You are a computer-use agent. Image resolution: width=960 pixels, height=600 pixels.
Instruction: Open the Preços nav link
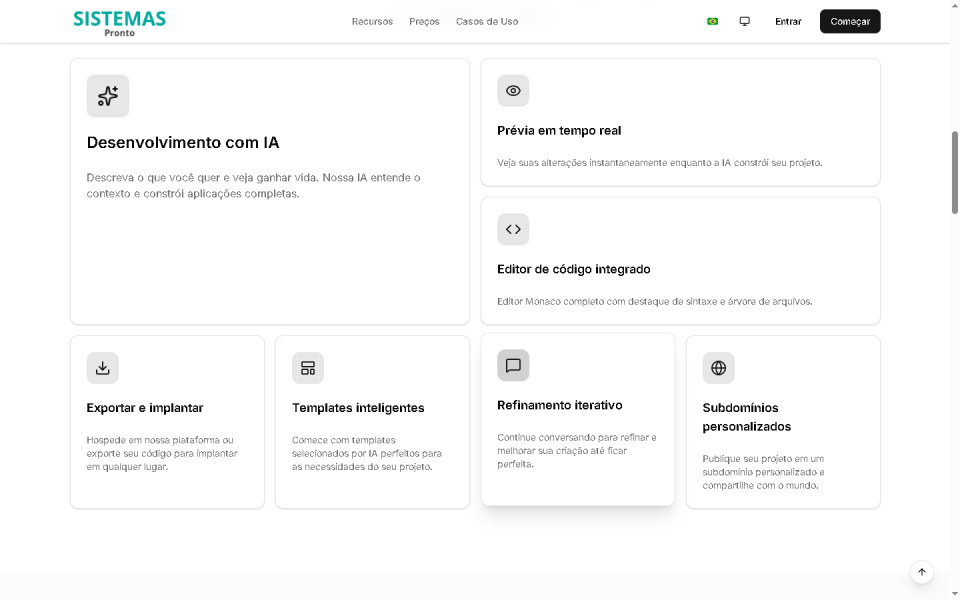point(424,21)
